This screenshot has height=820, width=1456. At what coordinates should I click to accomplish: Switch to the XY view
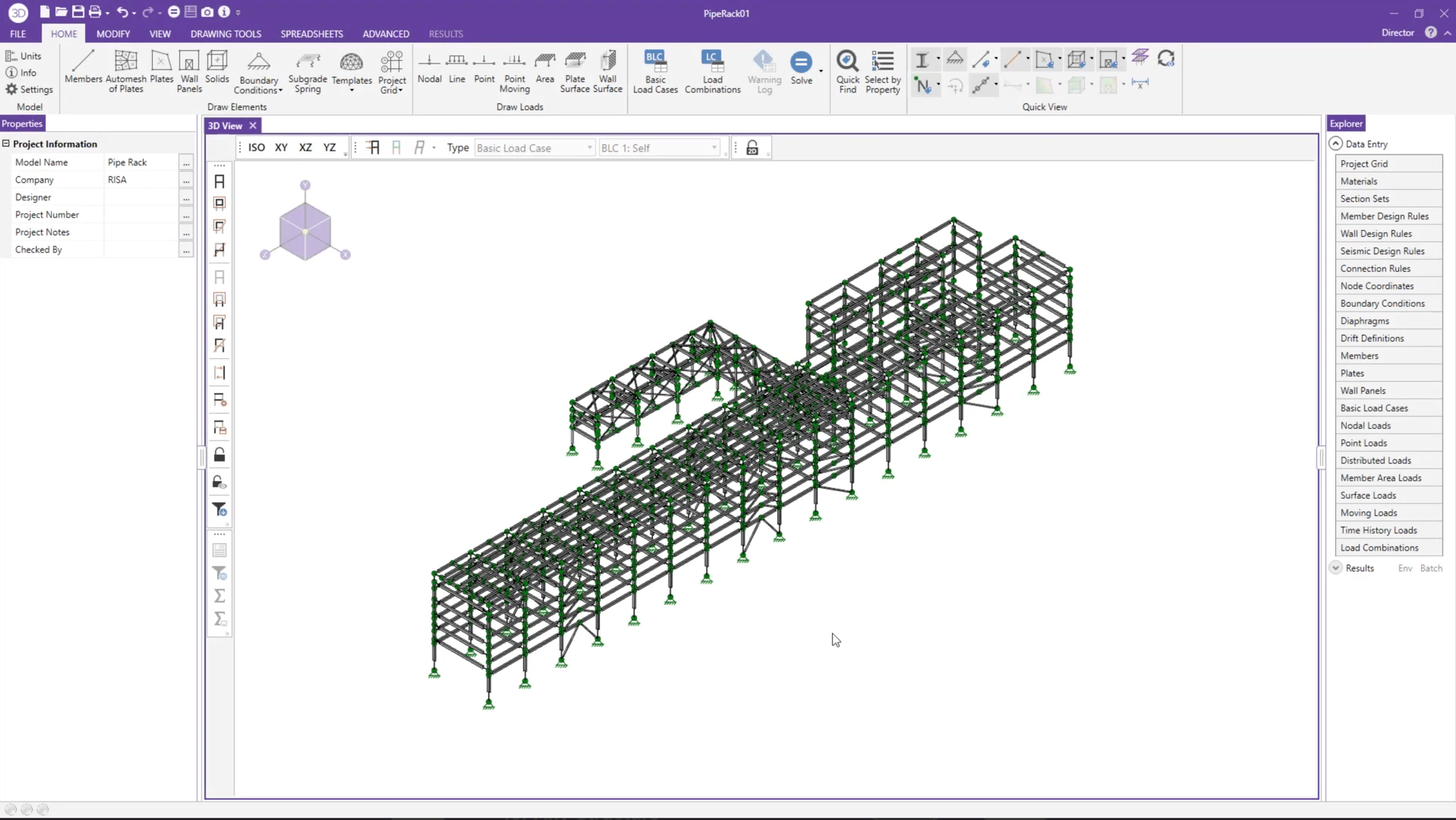click(x=281, y=147)
